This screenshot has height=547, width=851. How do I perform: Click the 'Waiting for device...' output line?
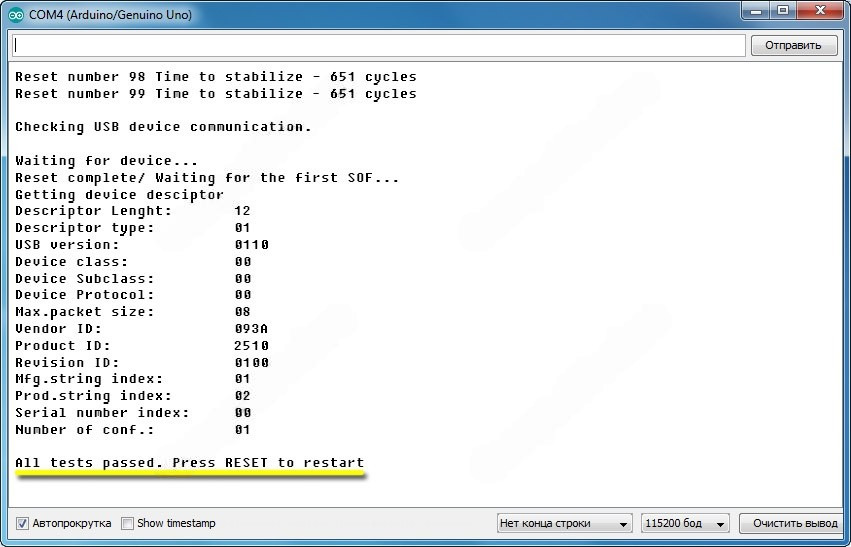106,161
